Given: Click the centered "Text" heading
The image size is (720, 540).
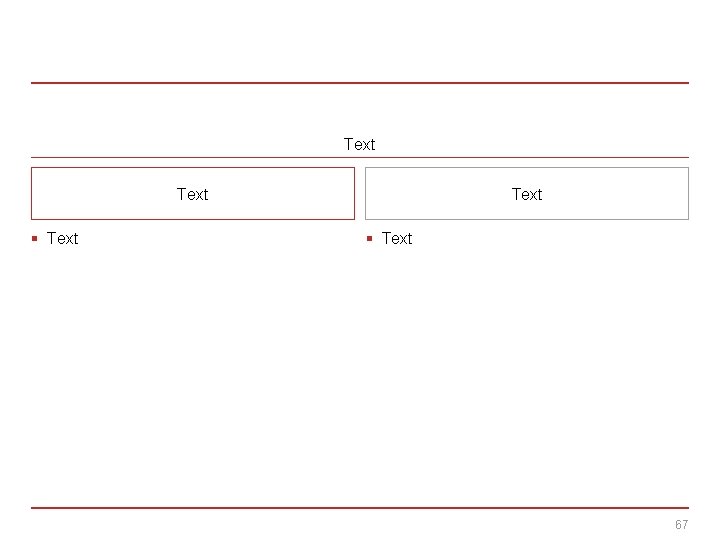Looking at the screenshot, I should pyautogui.click(x=359, y=144).
